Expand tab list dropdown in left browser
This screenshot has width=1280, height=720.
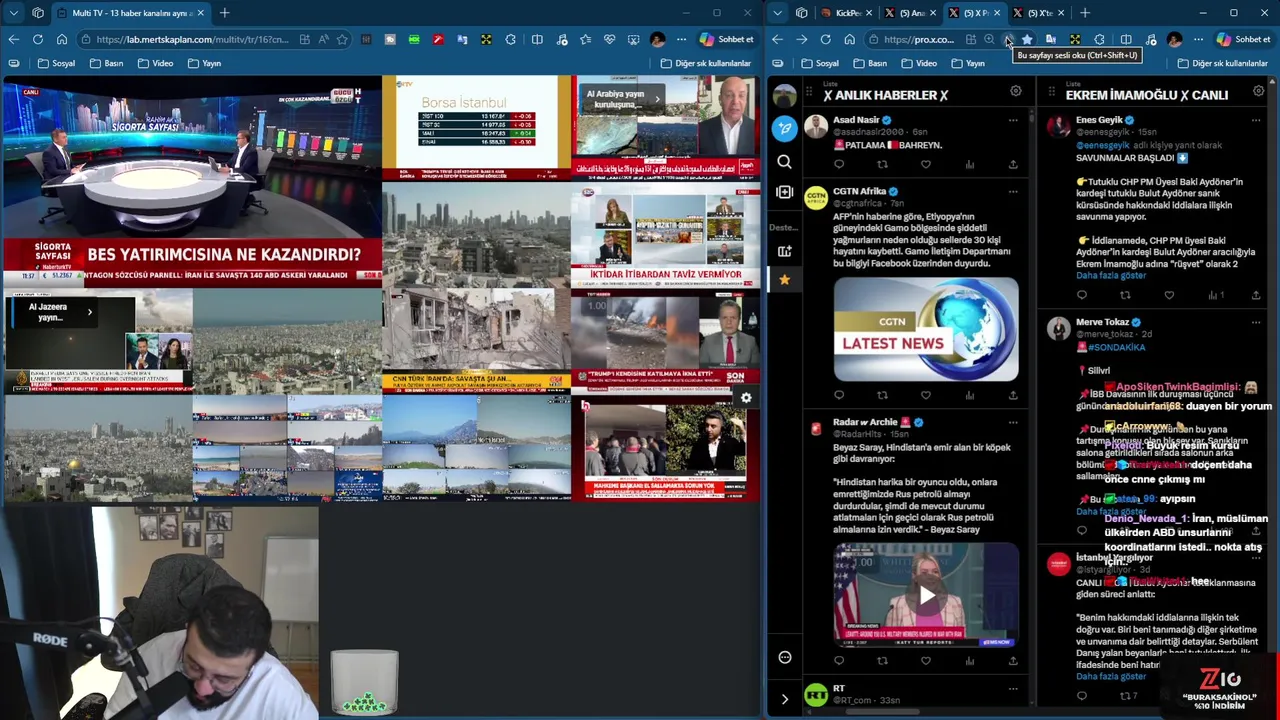pos(13,13)
